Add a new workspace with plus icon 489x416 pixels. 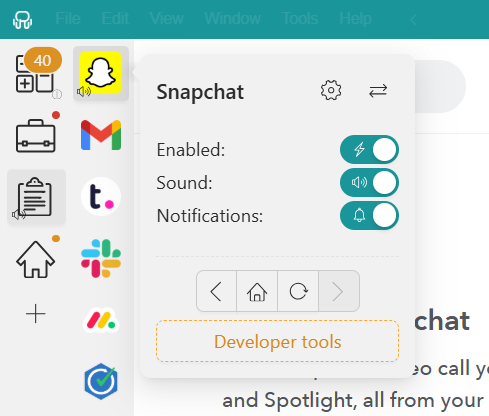pos(35,314)
